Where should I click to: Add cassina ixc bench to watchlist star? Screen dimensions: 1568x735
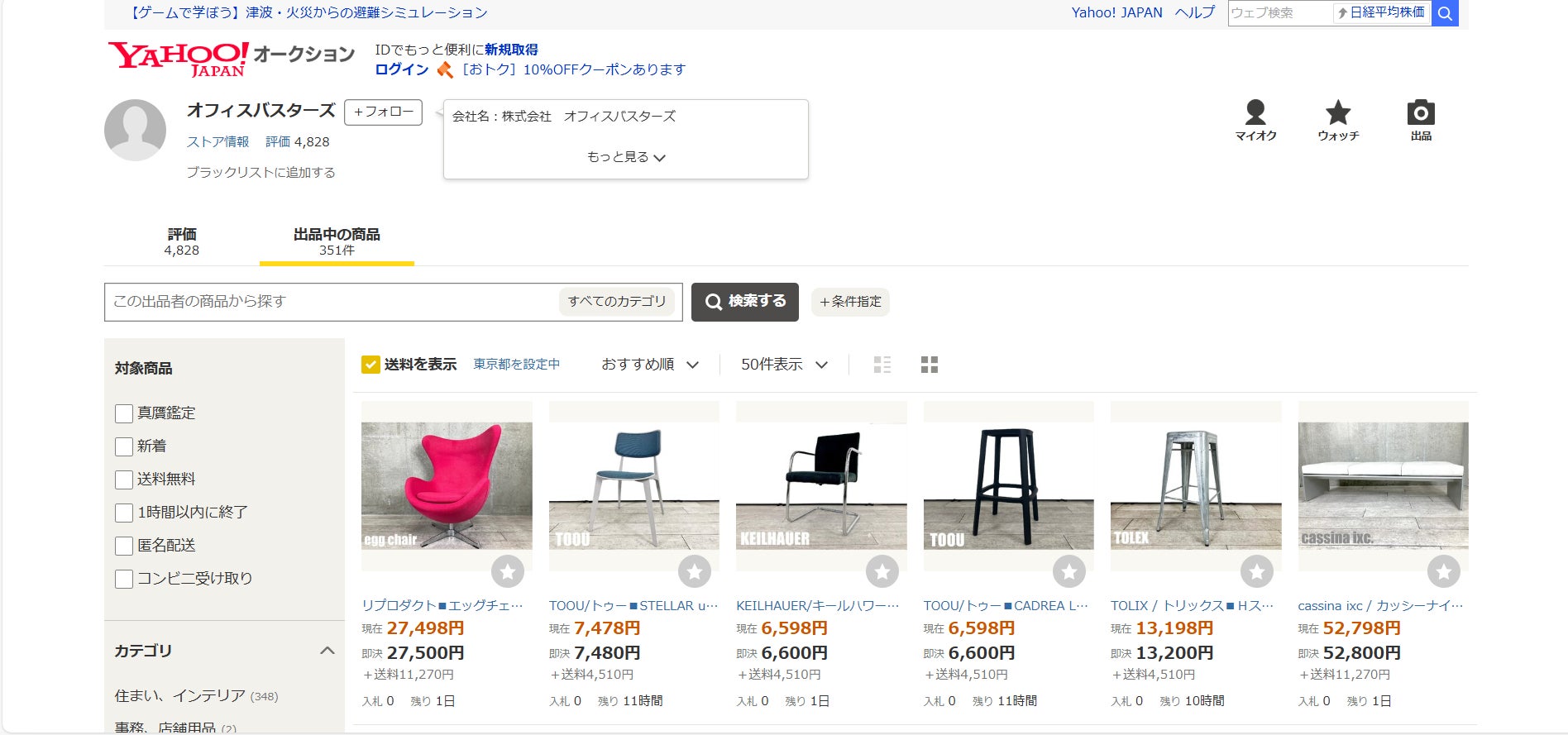click(1444, 571)
